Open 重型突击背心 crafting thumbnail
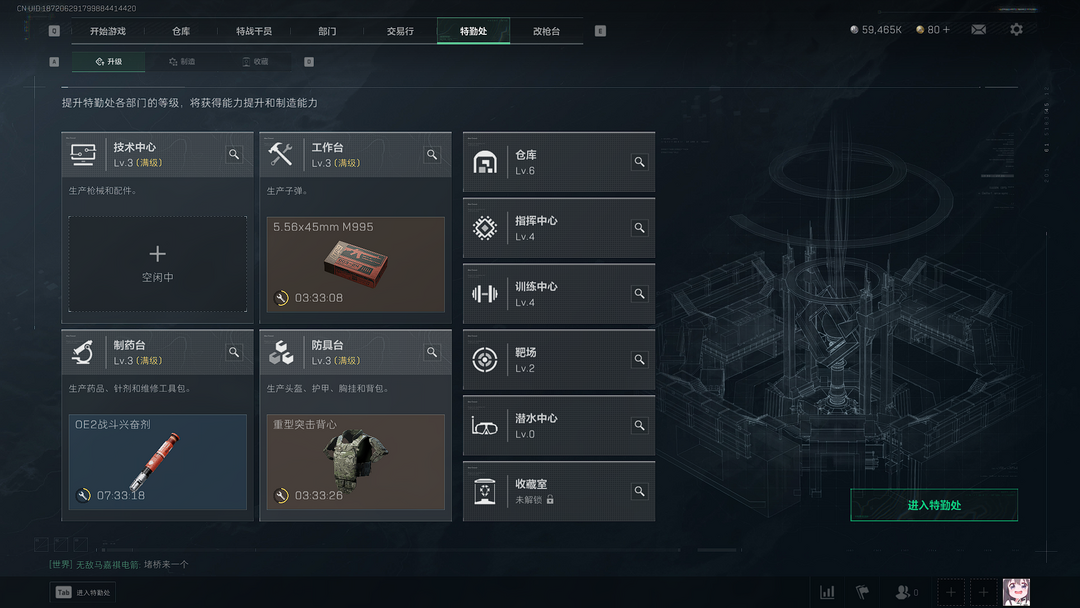This screenshot has height=608, width=1080. [x=355, y=462]
